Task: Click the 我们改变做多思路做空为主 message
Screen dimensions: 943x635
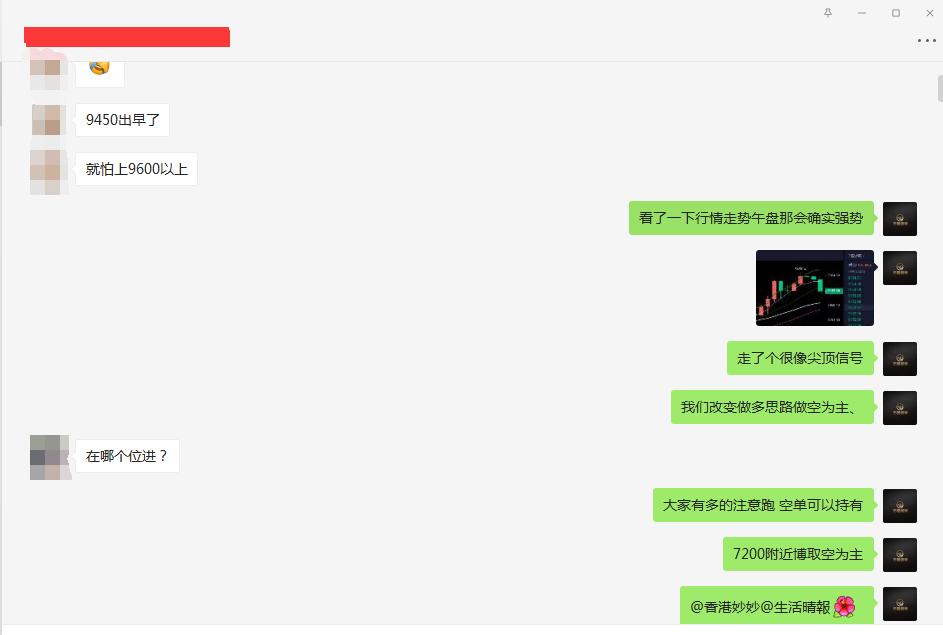Action: click(772, 407)
